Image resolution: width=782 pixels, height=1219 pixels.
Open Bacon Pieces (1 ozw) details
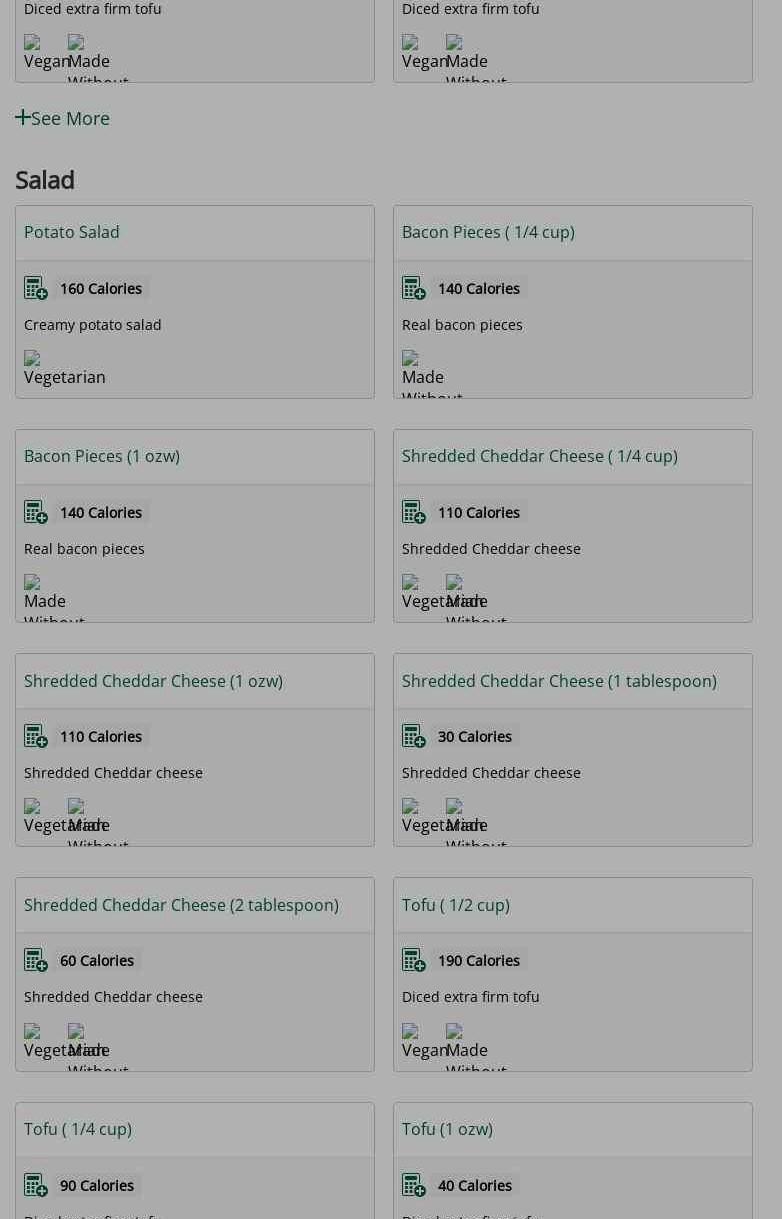point(102,456)
